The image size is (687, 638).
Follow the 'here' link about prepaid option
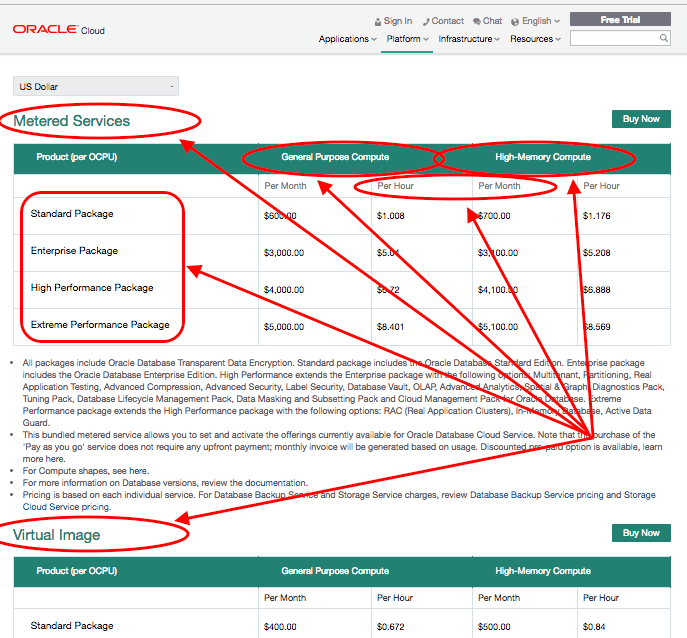click(x=54, y=459)
